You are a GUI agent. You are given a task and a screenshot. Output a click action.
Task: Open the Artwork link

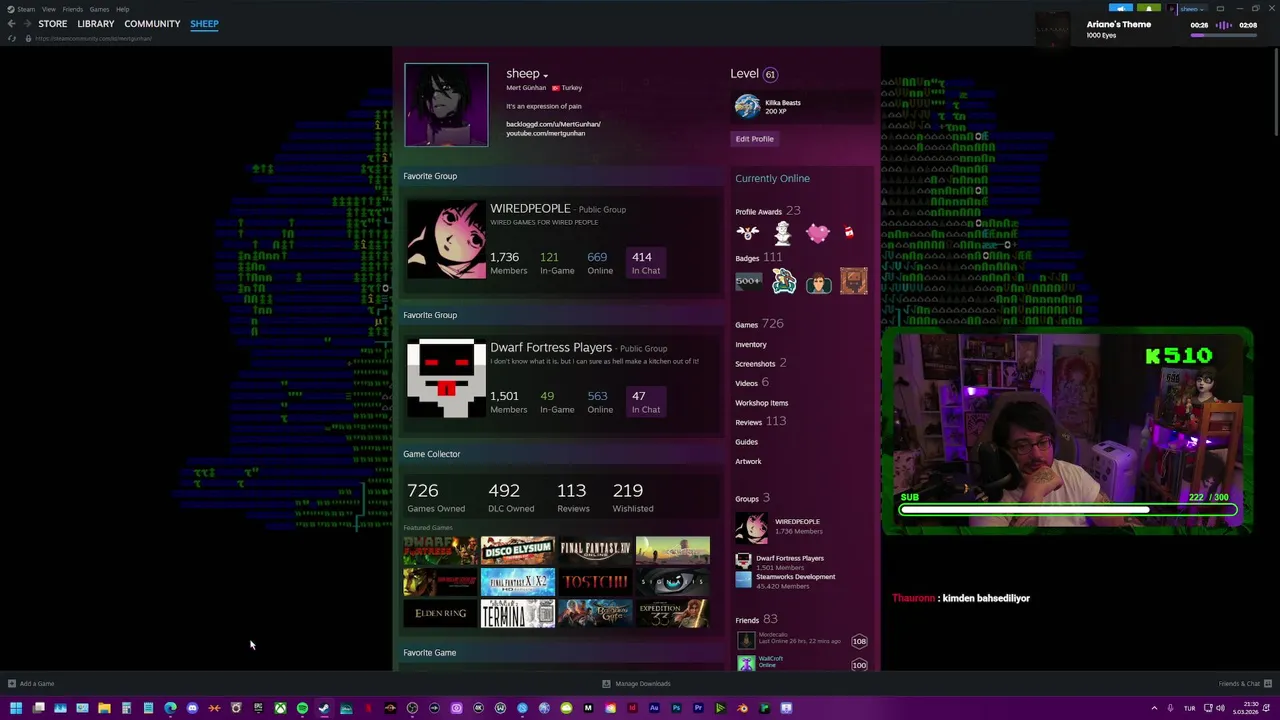[748, 462]
